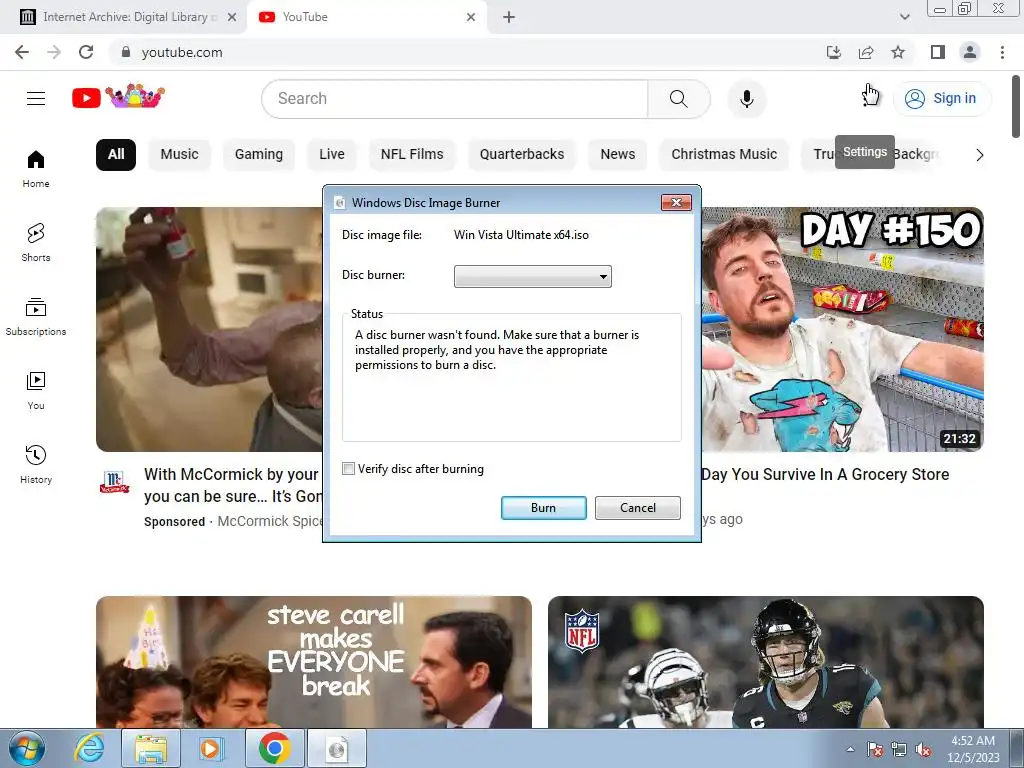The height and width of the screenshot is (768, 1024).
Task: Open the Windows Start menu
Action: 26,748
